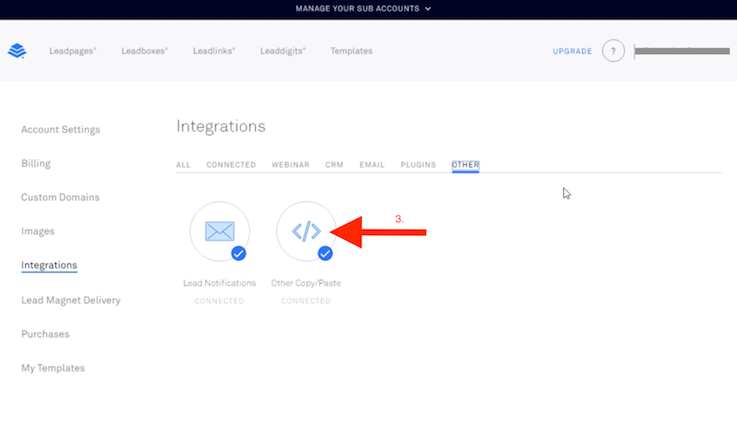Open the help question mark icon
Image resolution: width=737 pixels, height=427 pixels.
(x=613, y=51)
